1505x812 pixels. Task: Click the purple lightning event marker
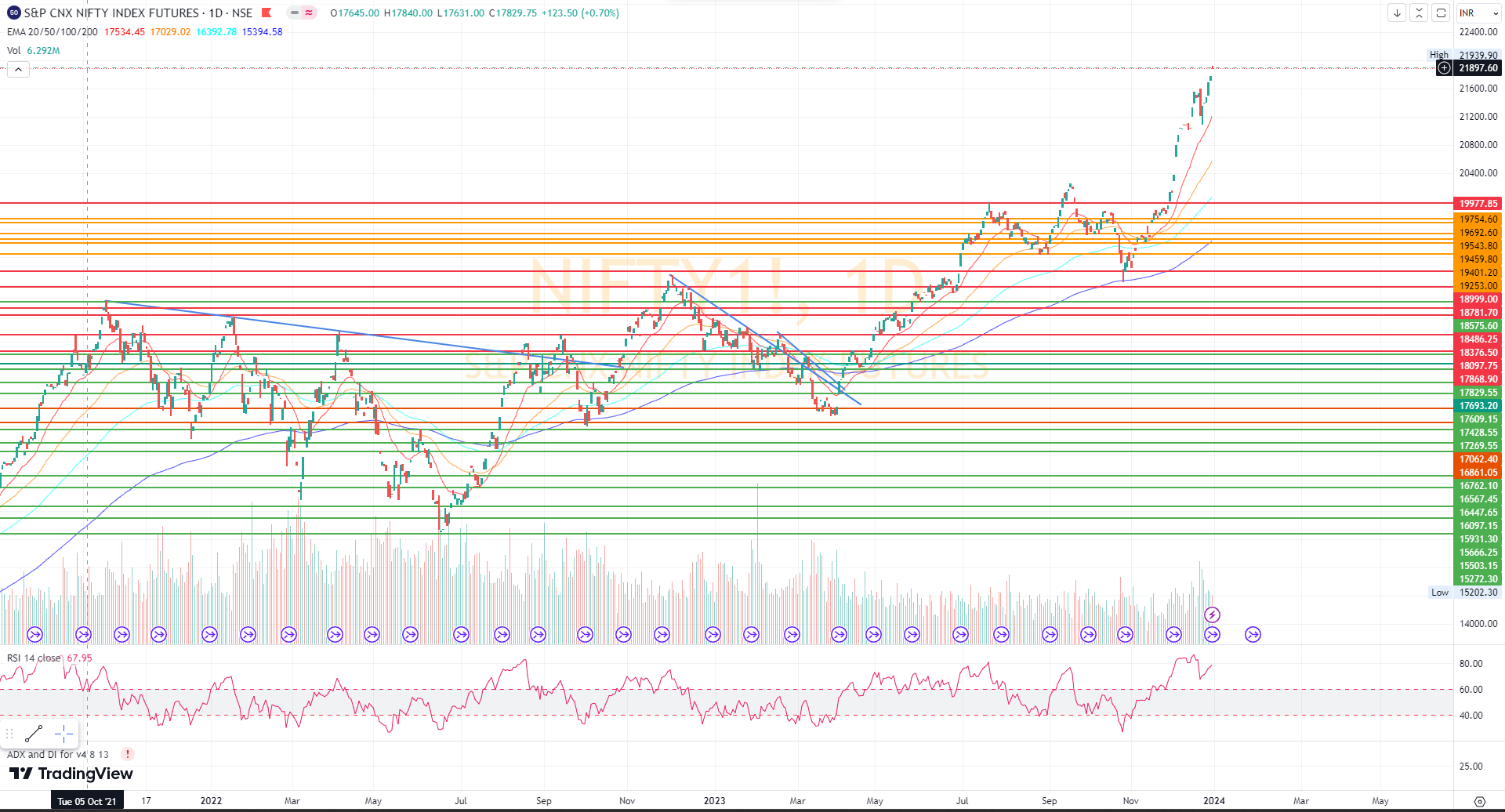tap(1212, 614)
